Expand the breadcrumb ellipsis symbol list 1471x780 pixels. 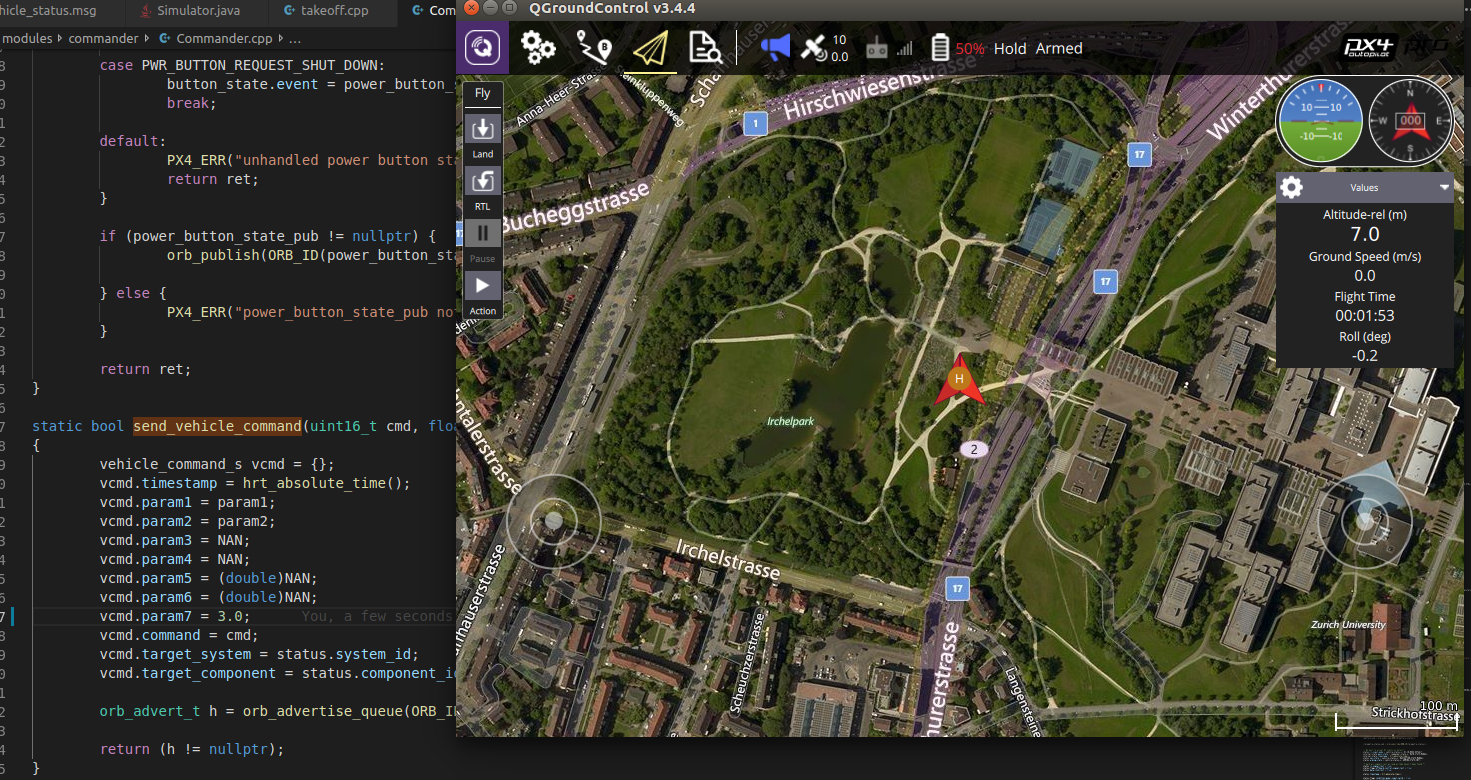[x=295, y=39]
